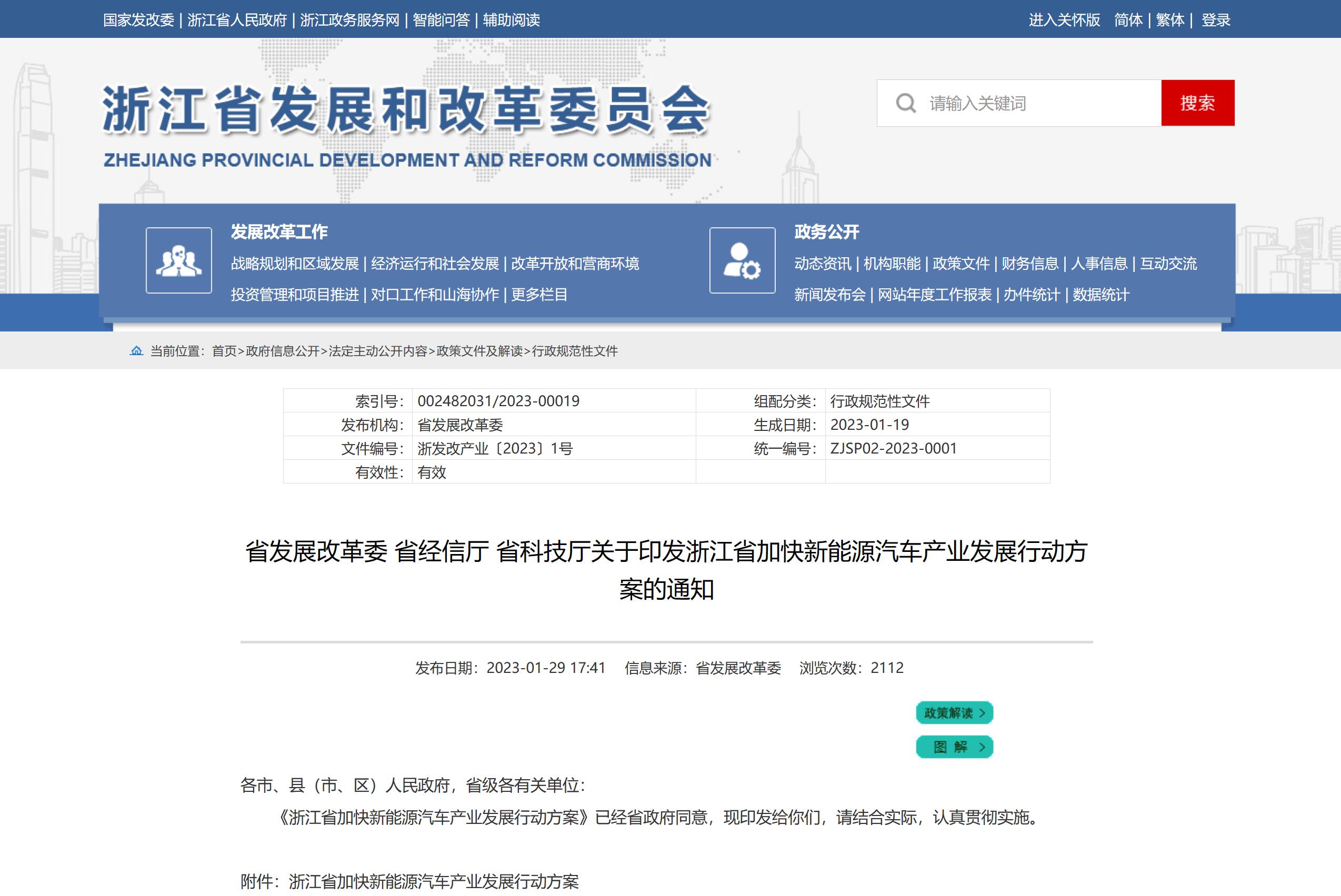Viewport: 1341px width, 896px height.
Task: Go to 政府信息公开 in the breadcrumb
Action: (283, 351)
